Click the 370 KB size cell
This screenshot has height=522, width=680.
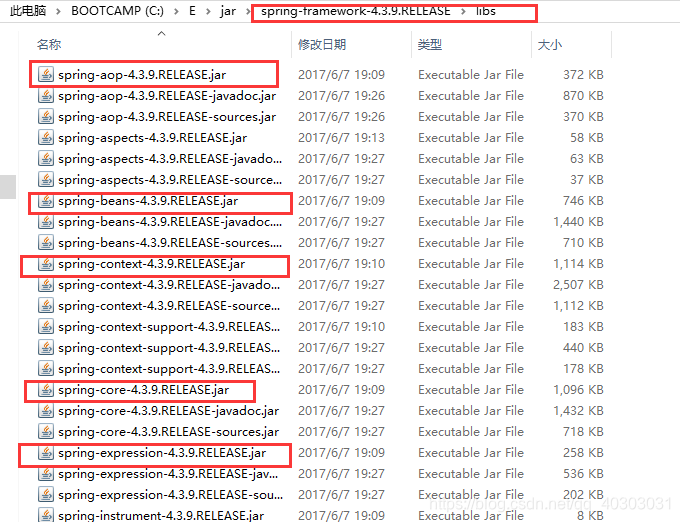pyautogui.click(x=583, y=117)
